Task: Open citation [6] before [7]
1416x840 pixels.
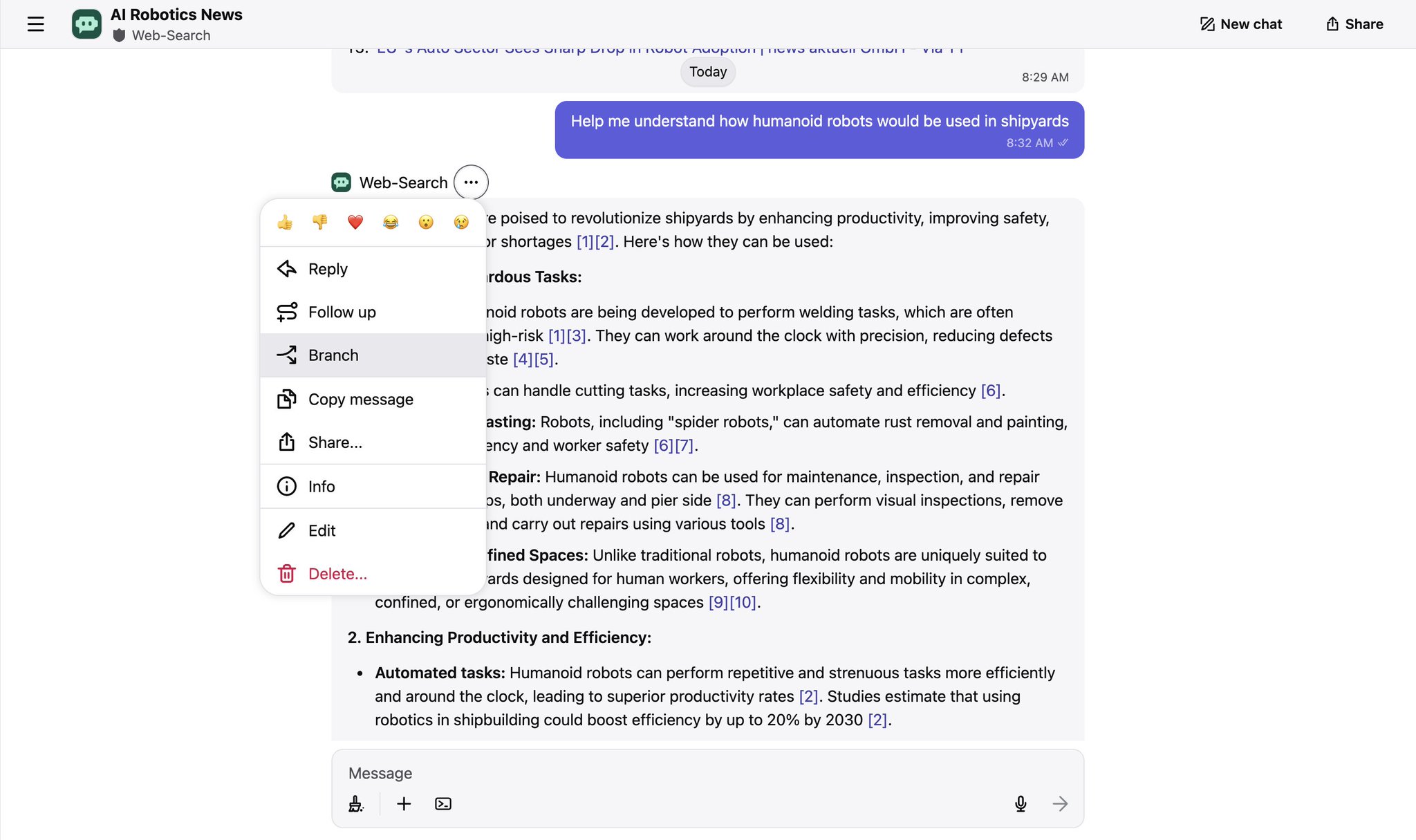Action: pyautogui.click(x=664, y=446)
